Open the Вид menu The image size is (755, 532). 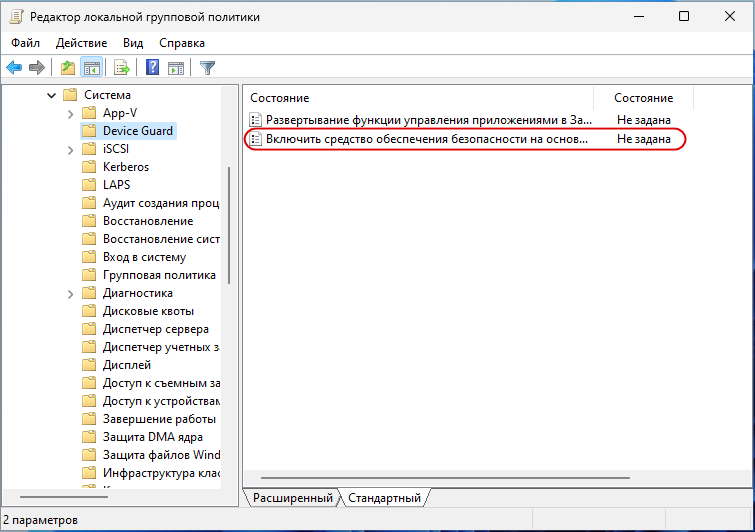click(133, 43)
